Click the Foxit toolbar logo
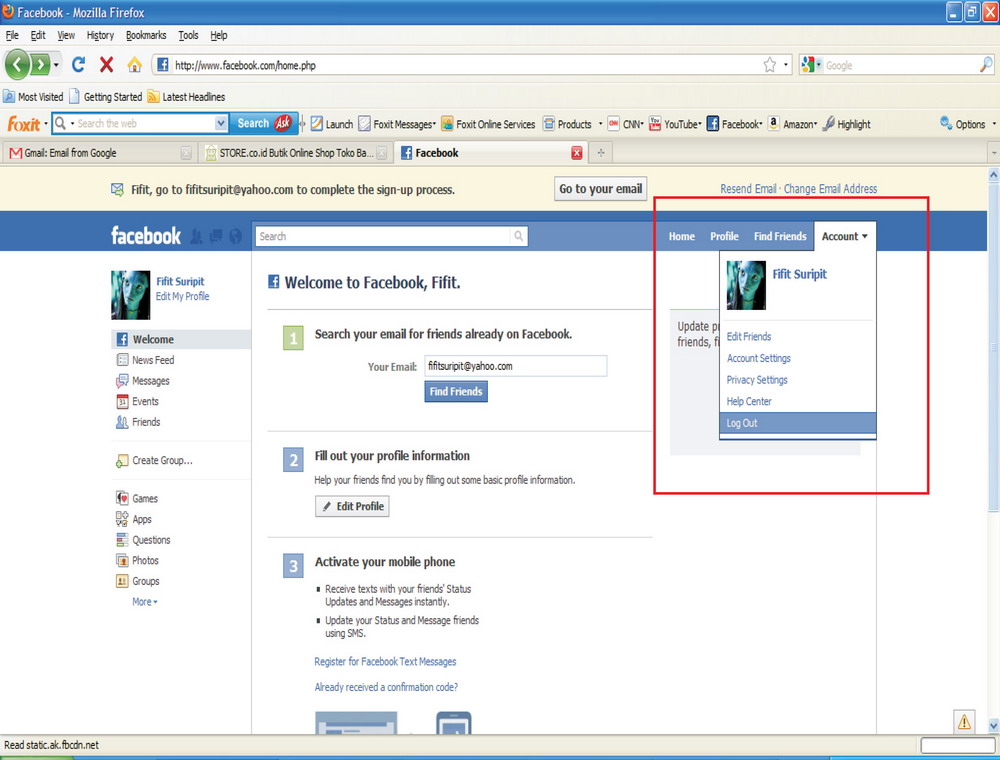The width and height of the screenshot is (1000, 760). coord(24,124)
